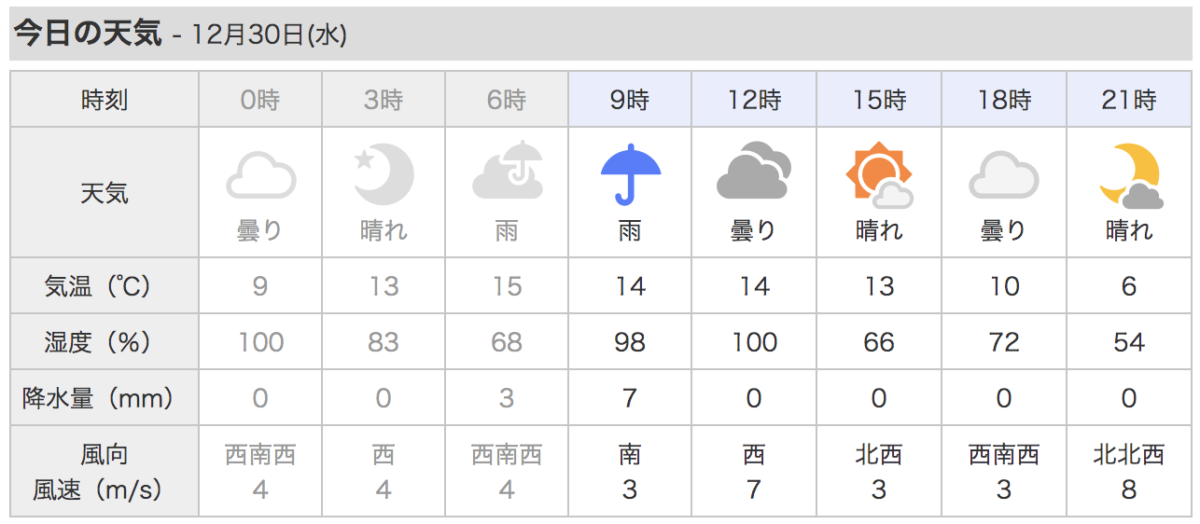Click the cloudy icon at 0時
The height and width of the screenshot is (524, 1200).
[x=260, y=176]
